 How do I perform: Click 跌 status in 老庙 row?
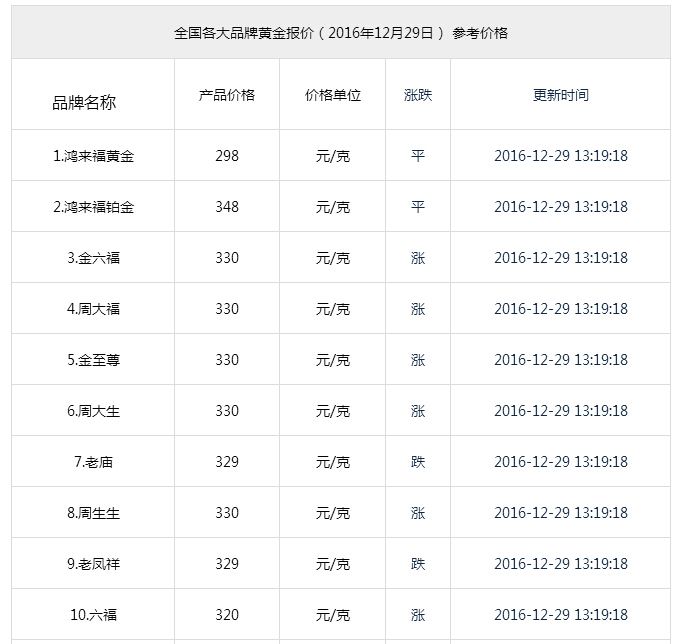coord(418,462)
